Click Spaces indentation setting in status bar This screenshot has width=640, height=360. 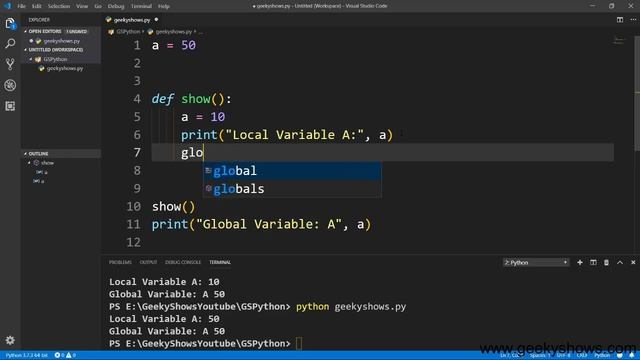[539, 356]
